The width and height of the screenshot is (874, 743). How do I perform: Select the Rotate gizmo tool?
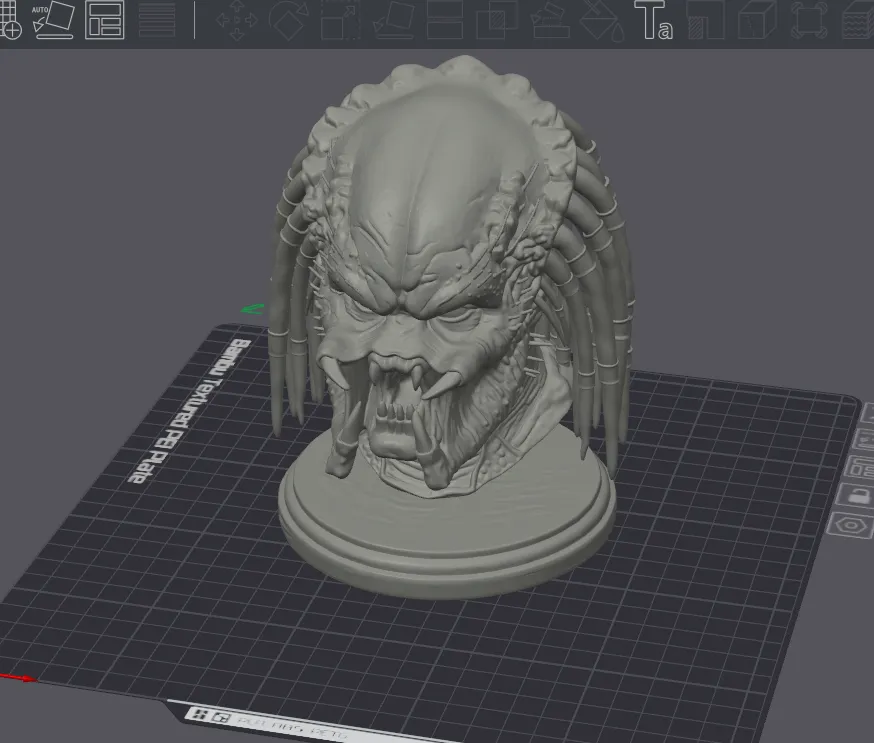pyautogui.click(x=289, y=20)
